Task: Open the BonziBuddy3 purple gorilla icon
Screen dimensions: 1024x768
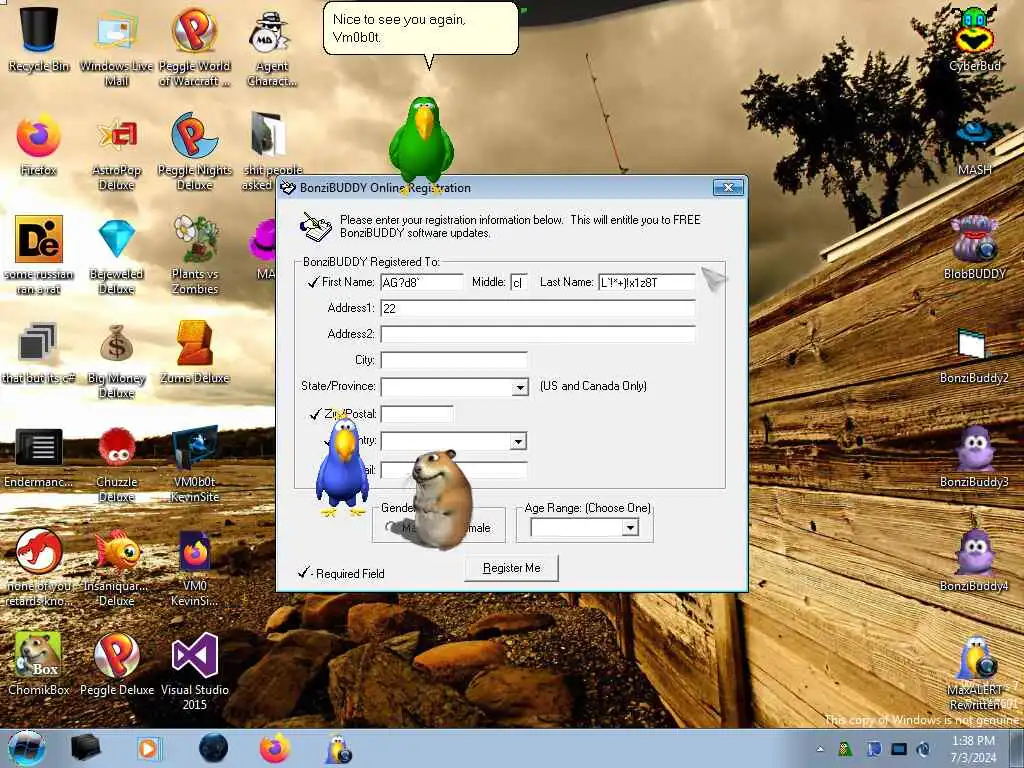Action: (974, 456)
